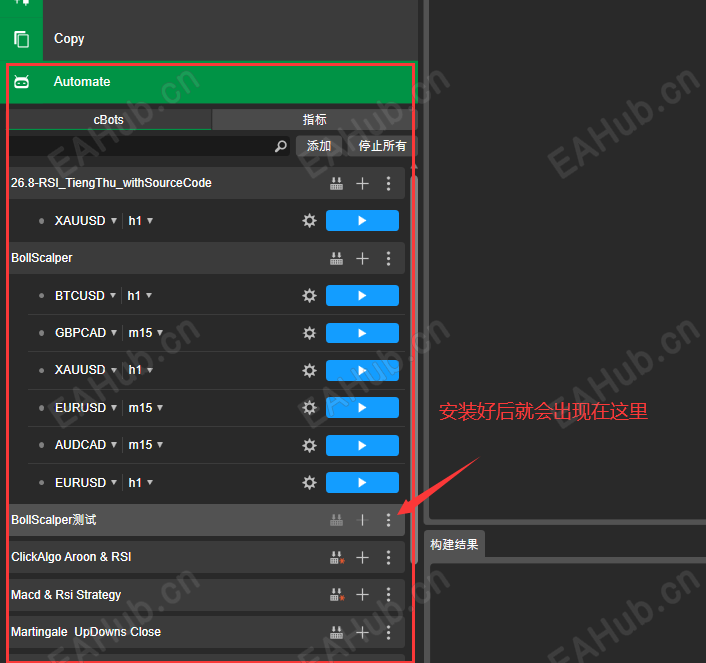Select the Martingale UpDowns Close row
The width and height of the screenshot is (706, 663).
point(206,632)
